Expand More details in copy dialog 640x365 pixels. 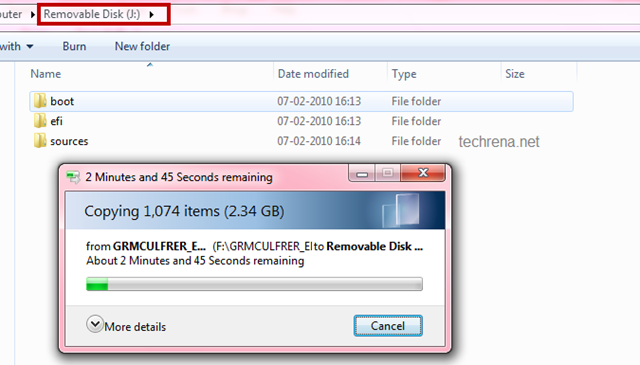tap(127, 326)
